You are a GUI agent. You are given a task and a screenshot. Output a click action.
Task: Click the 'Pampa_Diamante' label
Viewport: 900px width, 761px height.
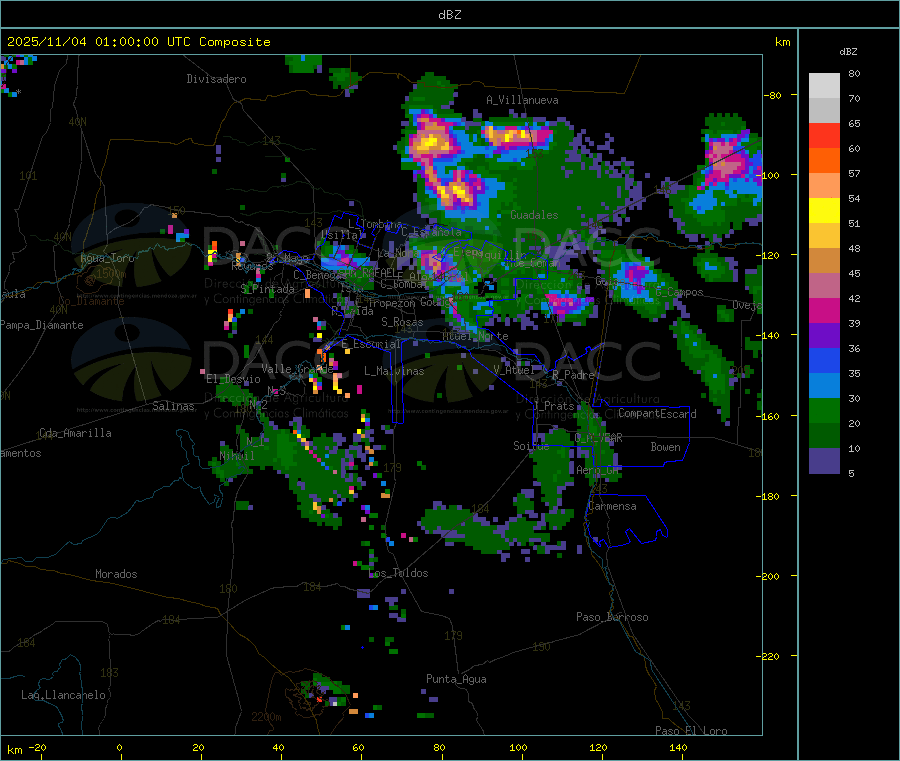[x=42, y=325]
